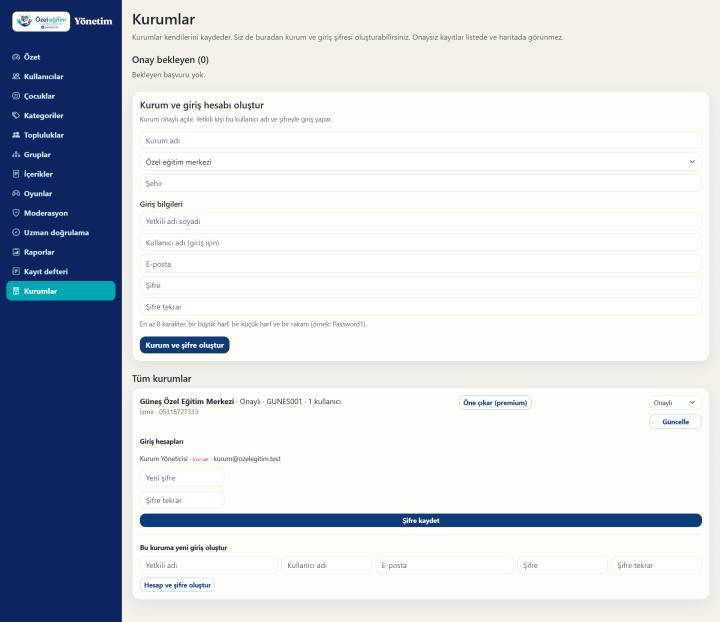Screen dimensions: 720x622
Task: Click the Kurumlar building icon
Action: pyautogui.click(x=16, y=291)
